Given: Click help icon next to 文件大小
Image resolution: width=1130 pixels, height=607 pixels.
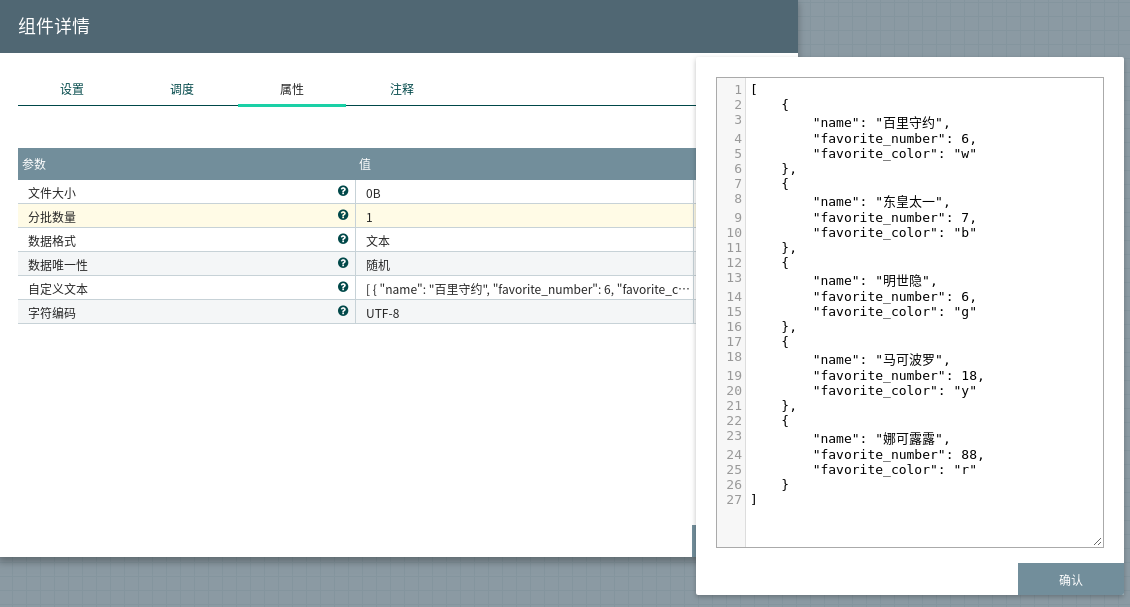Looking at the screenshot, I should point(343,191).
